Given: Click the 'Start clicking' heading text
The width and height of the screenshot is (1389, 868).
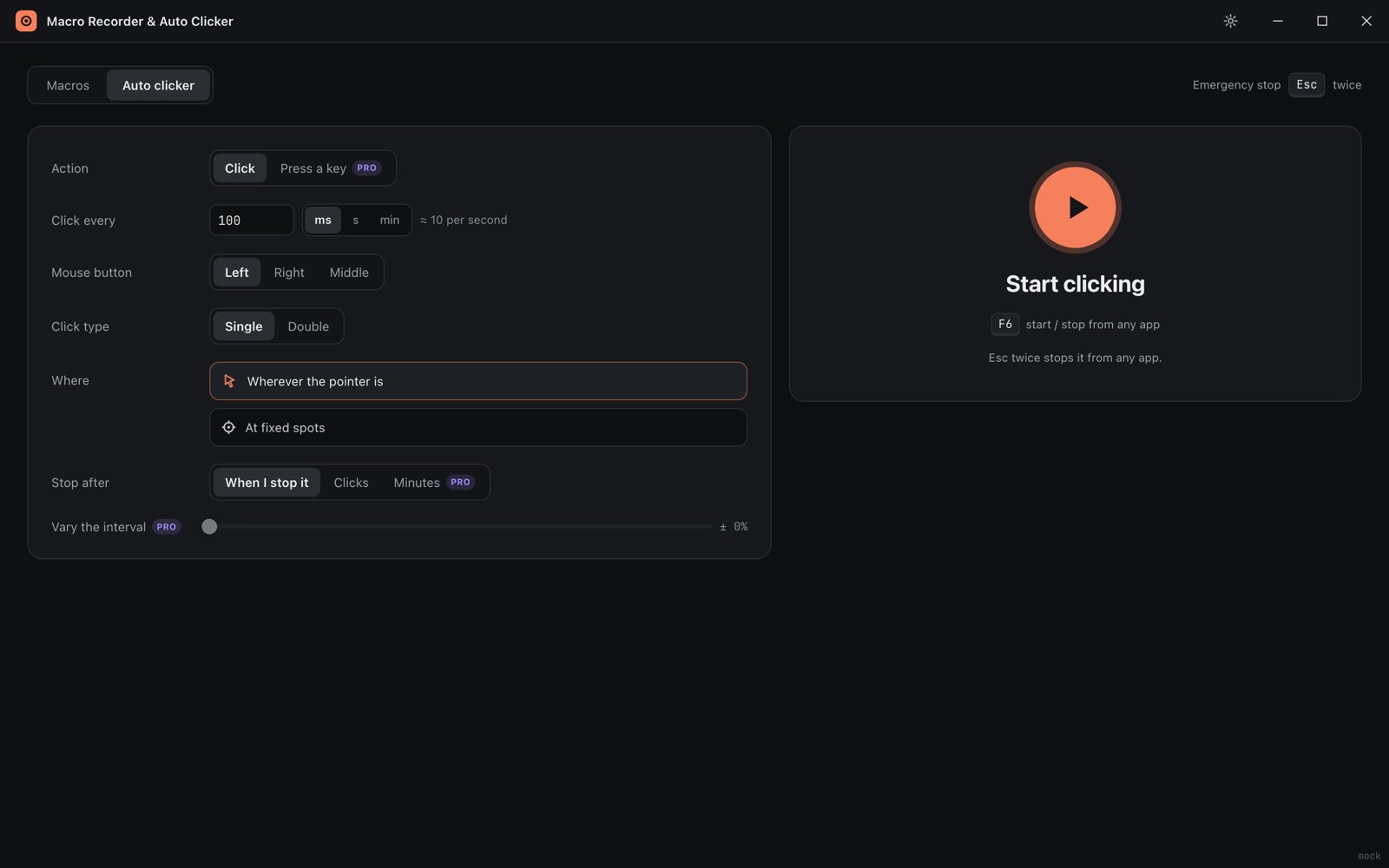Looking at the screenshot, I should [1075, 284].
